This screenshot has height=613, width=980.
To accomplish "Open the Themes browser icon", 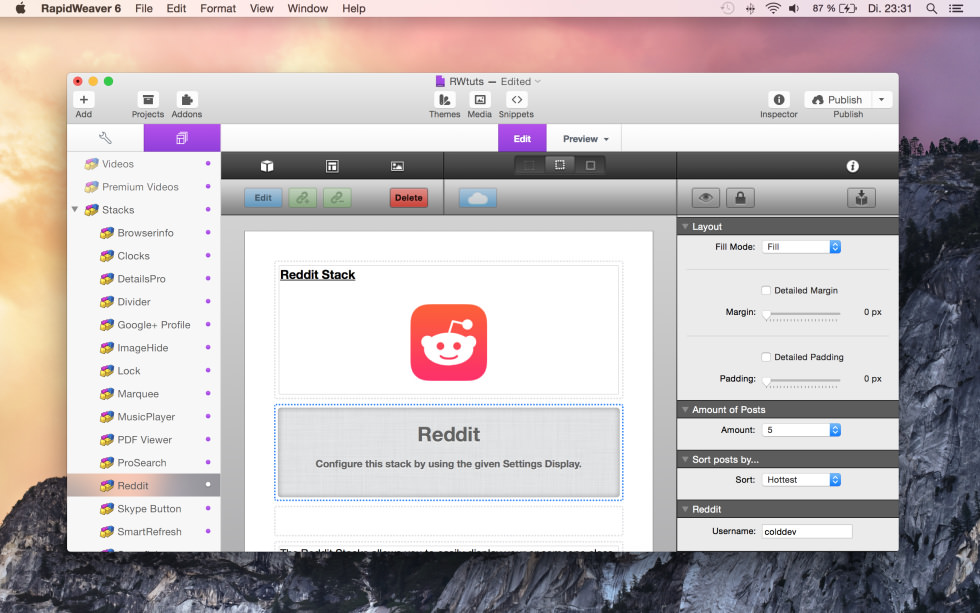I will tap(444, 100).
